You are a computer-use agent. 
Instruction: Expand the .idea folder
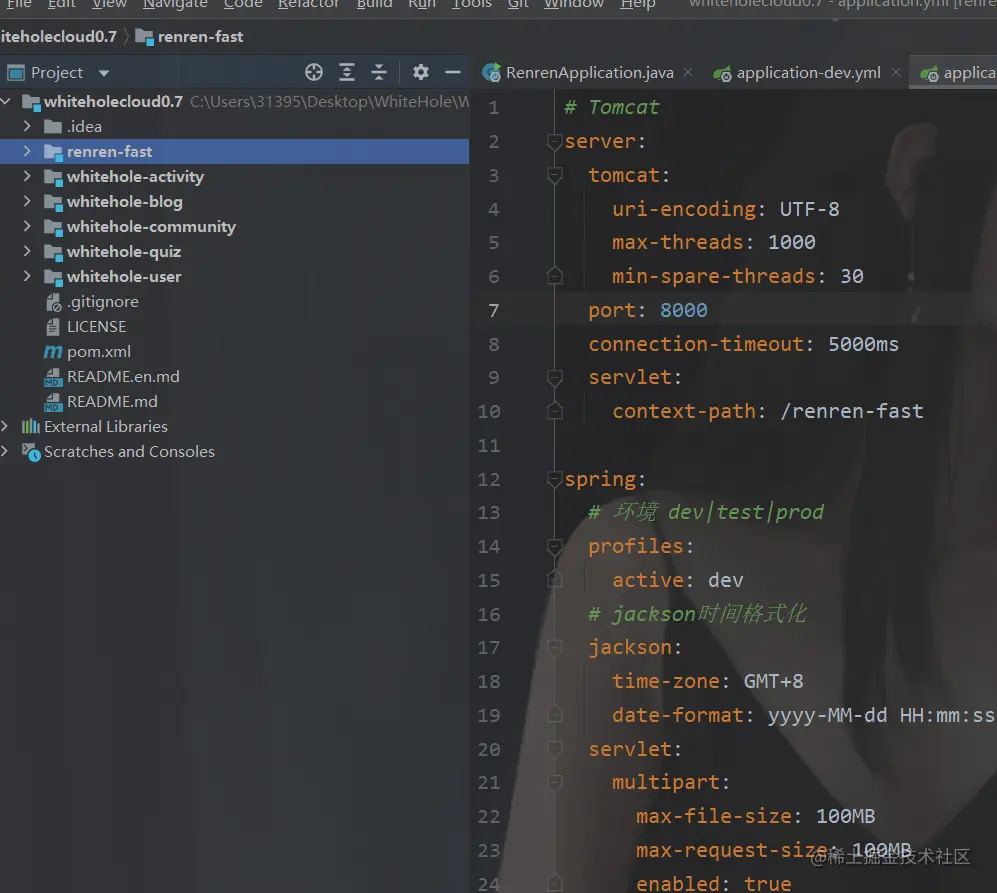[27, 126]
